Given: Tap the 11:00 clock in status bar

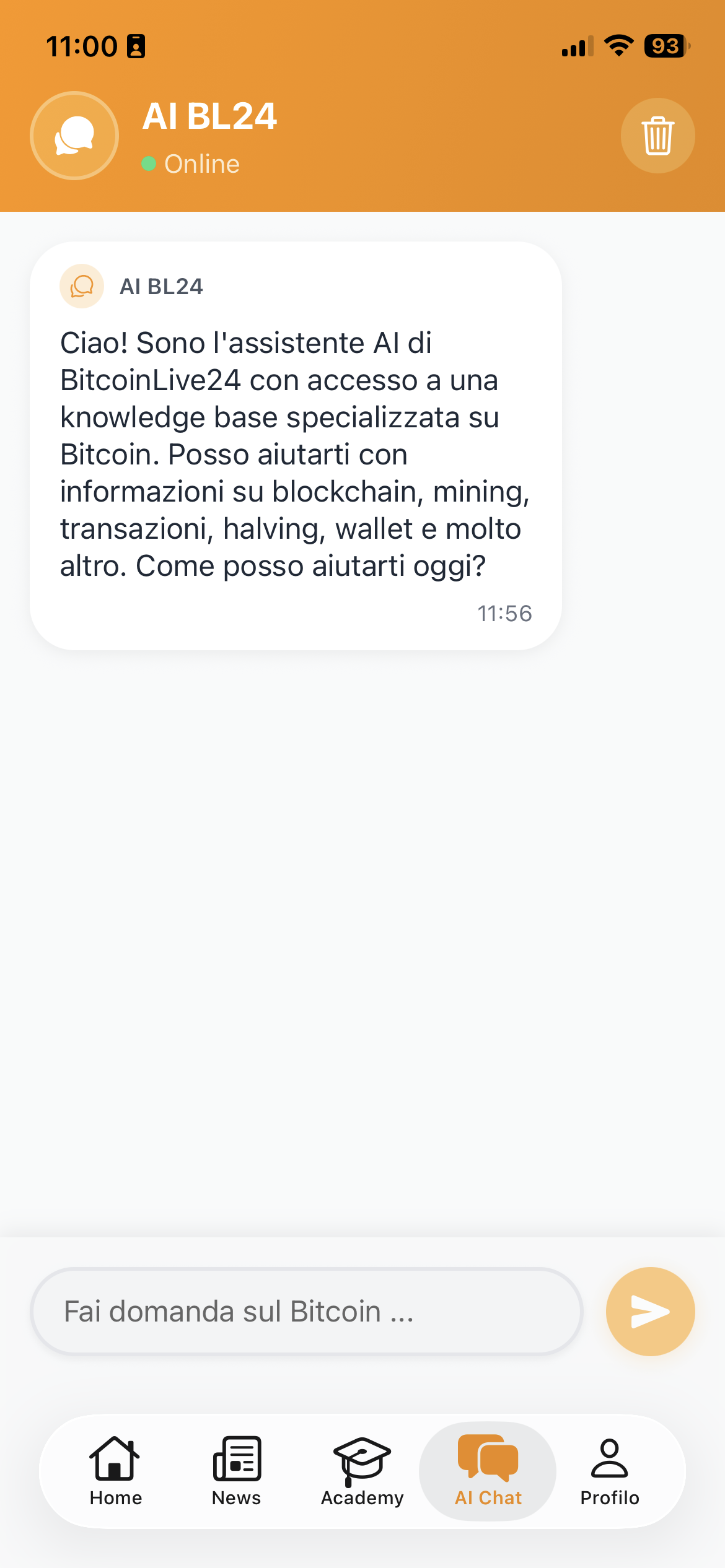Looking at the screenshot, I should click(82, 46).
